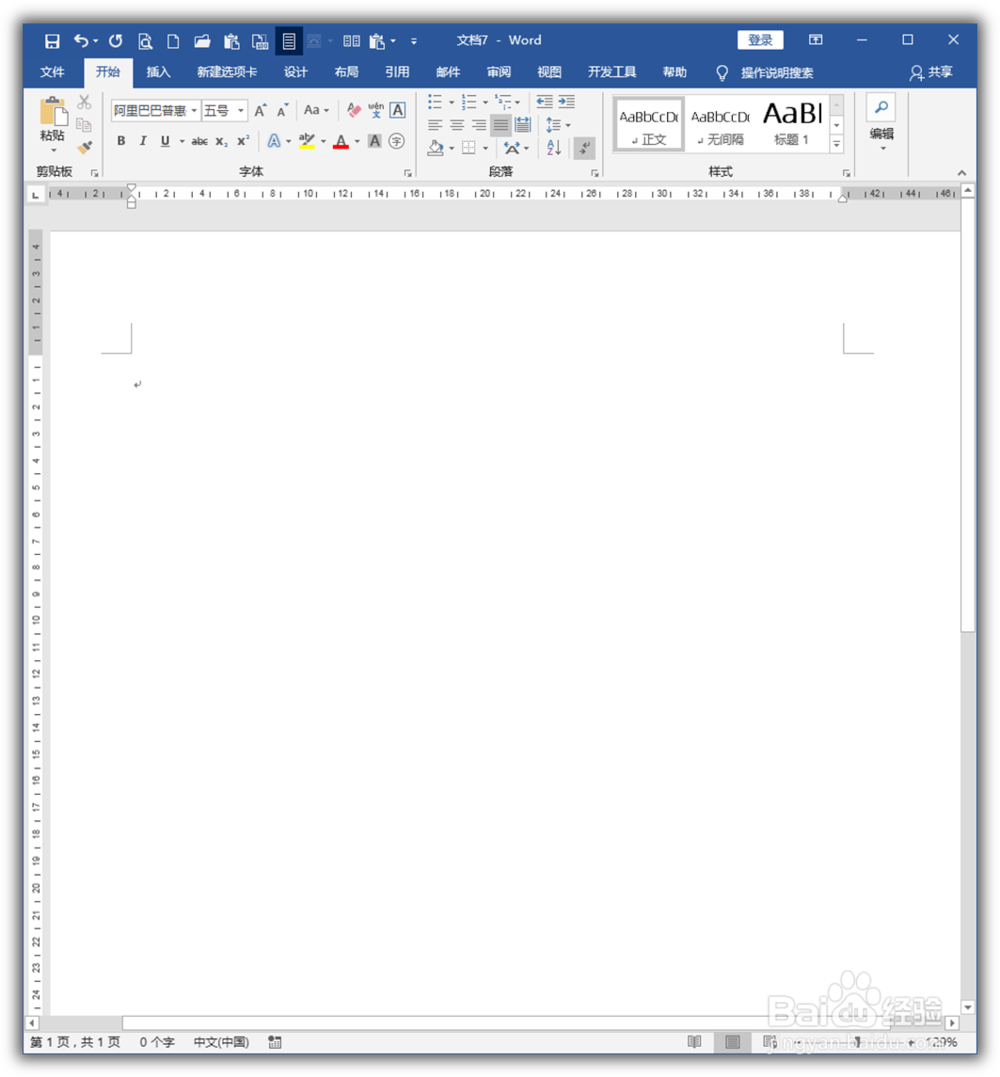Click the Redo/Repeat circular arrow
This screenshot has height=1077, width=1000.
tap(115, 41)
